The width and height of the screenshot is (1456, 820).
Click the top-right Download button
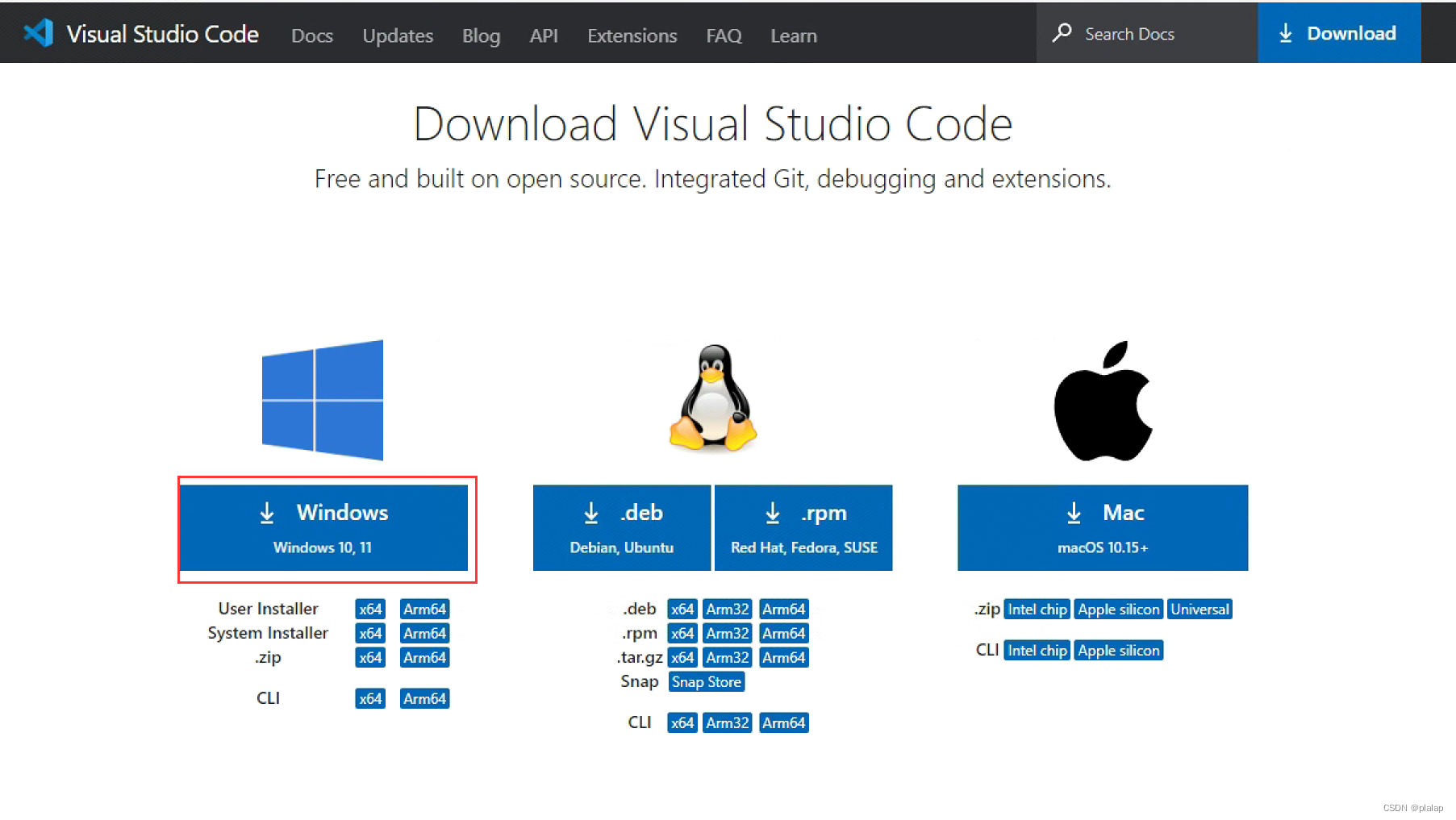coord(1339,33)
